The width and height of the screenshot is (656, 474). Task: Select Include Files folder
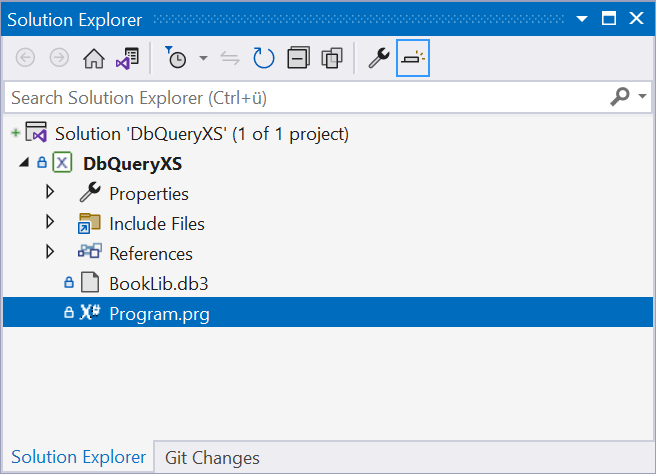point(157,224)
